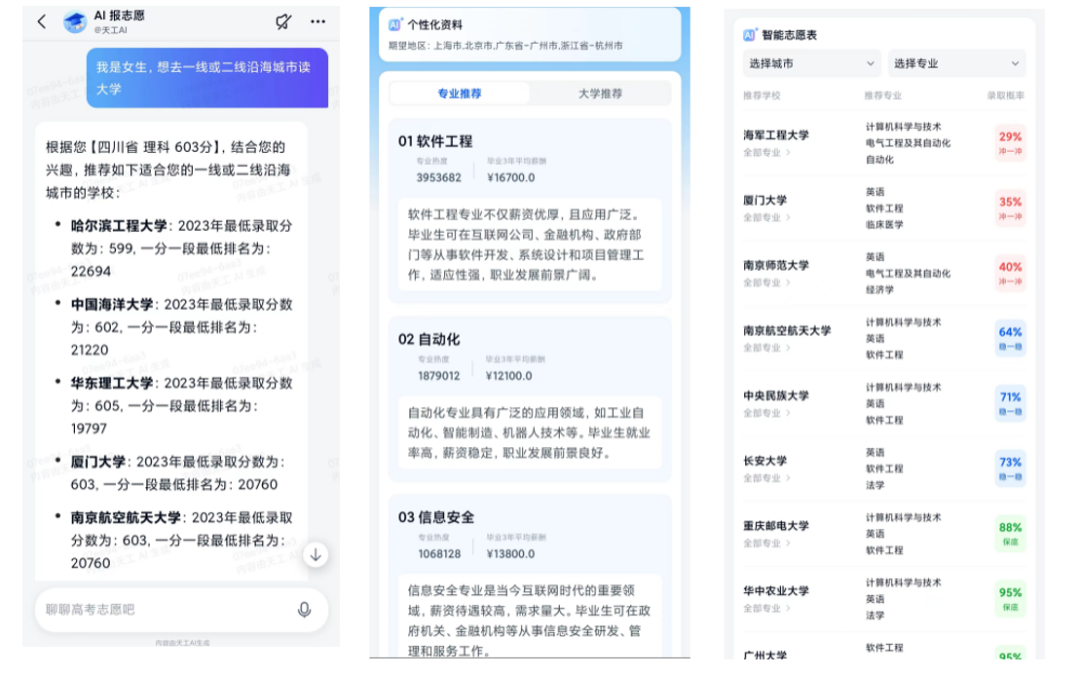Screen dimensions: 1080x675
Task: Click 华东理工大学 in the chat reply
Action: pyautogui.click(x=112, y=383)
